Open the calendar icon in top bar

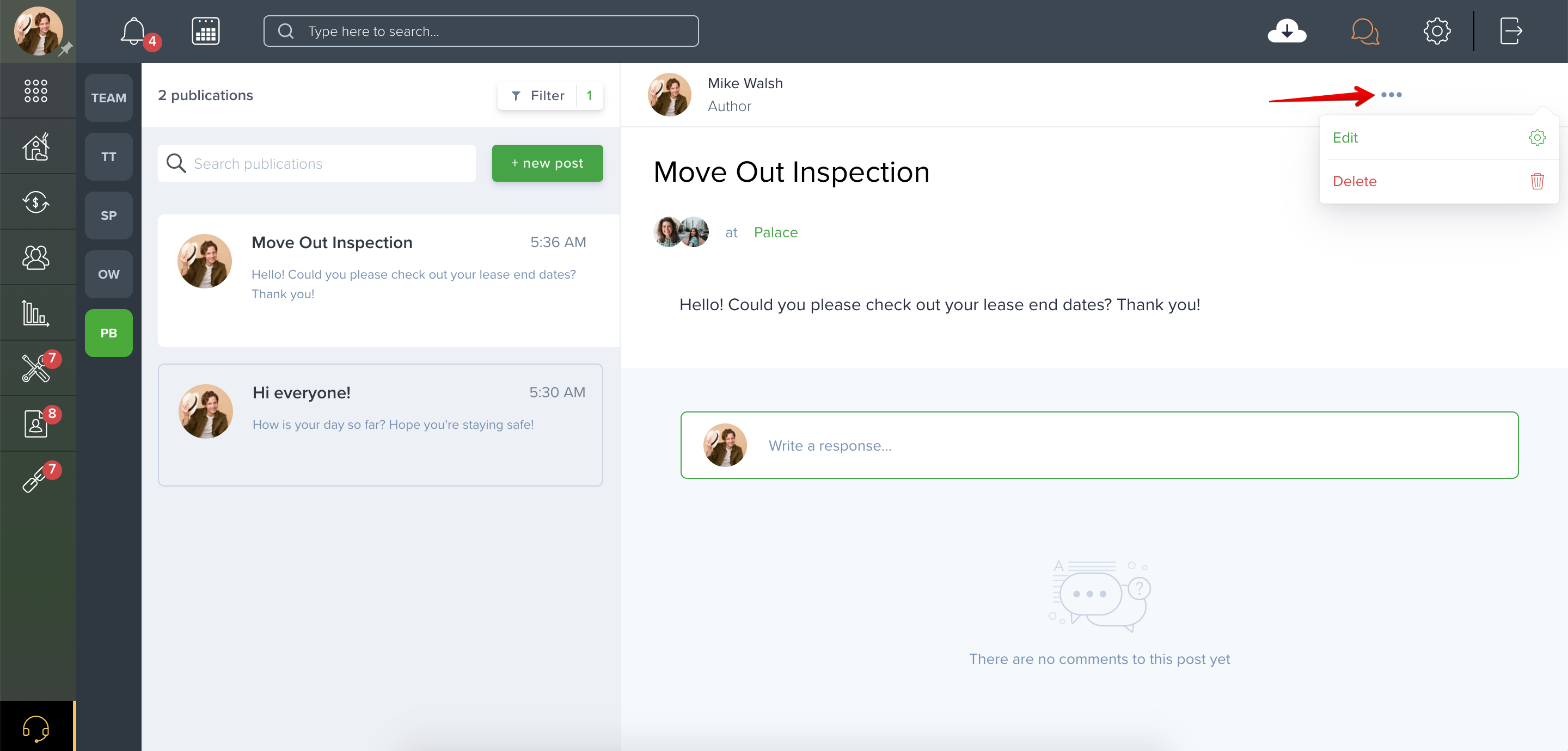click(x=206, y=31)
